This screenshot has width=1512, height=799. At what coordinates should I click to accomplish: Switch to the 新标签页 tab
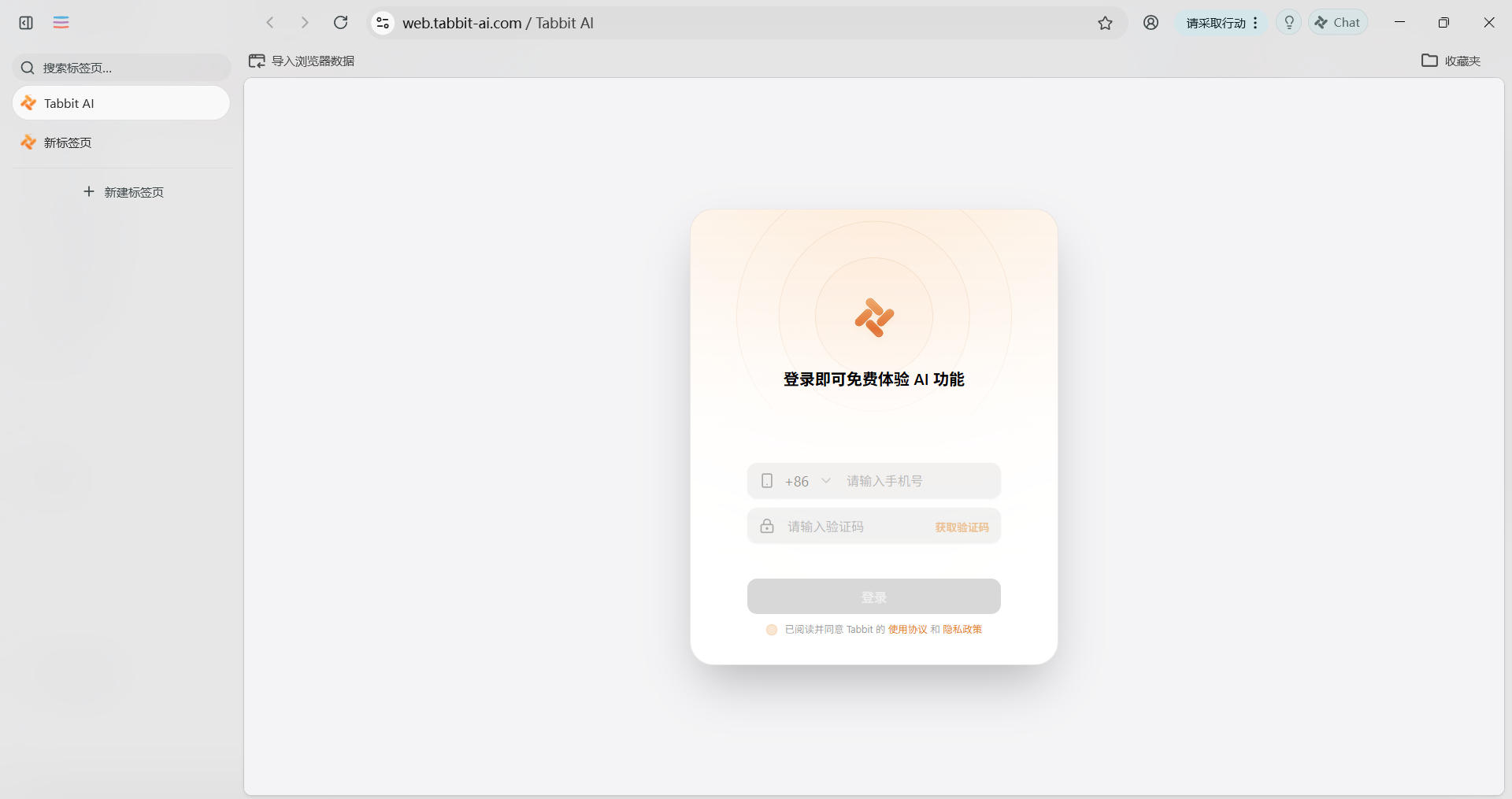[68, 142]
